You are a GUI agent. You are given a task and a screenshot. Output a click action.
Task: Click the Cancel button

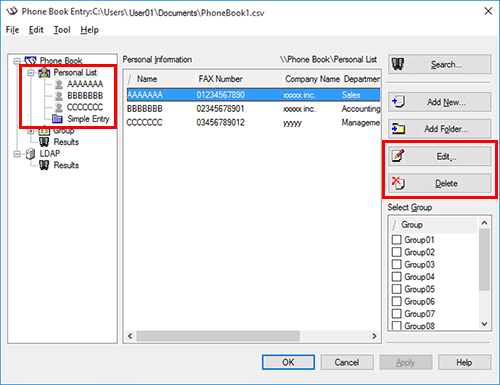click(347, 362)
